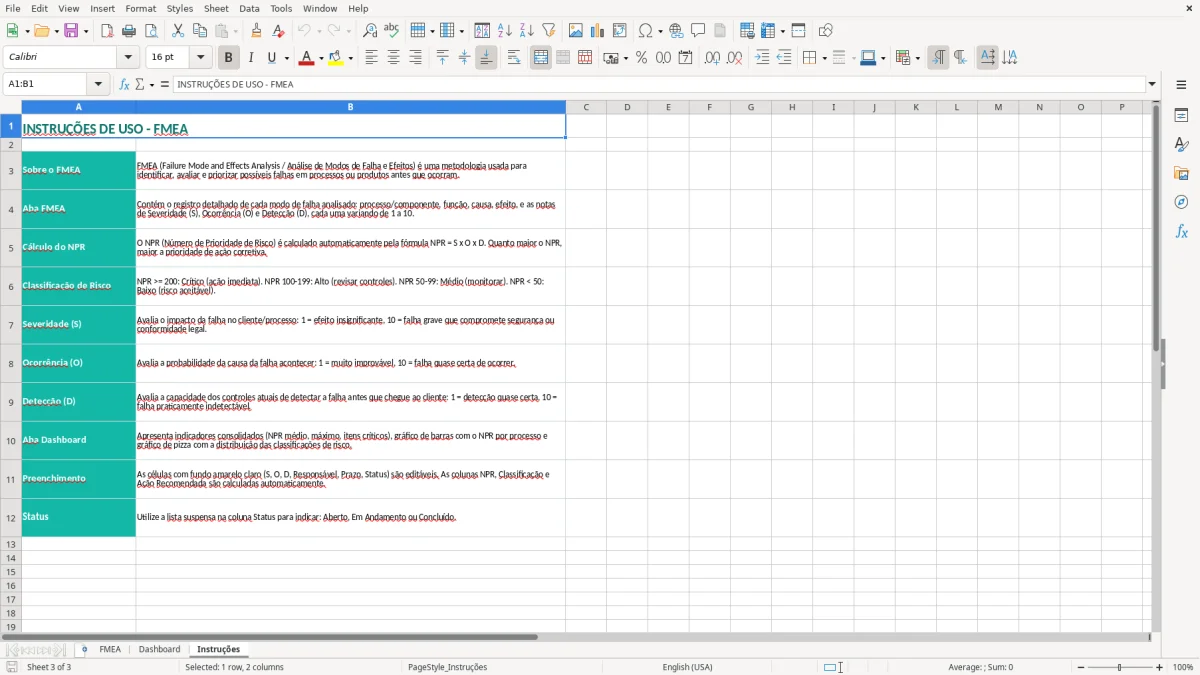Viewport: 1200px width, 675px height.
Task: Apply yellow background highlight color
Action: point(335,58)
